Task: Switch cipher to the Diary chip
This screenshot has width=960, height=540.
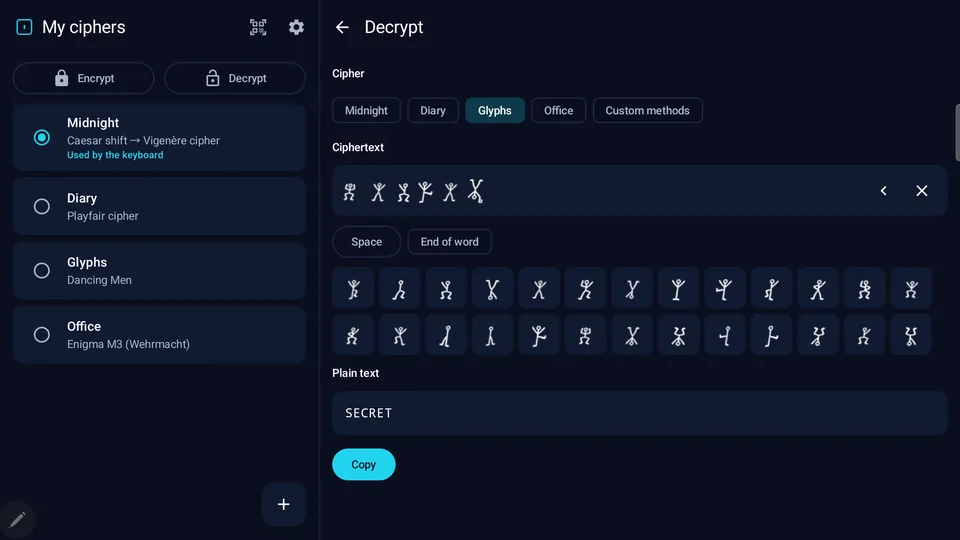Action: (x=433, y=111)
